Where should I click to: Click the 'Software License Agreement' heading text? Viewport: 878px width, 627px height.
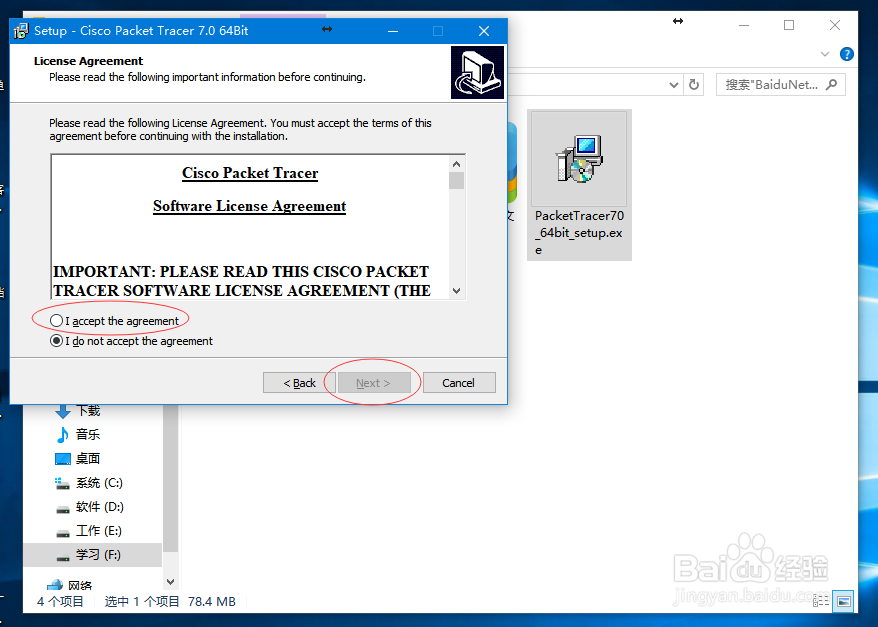[250, 206]
